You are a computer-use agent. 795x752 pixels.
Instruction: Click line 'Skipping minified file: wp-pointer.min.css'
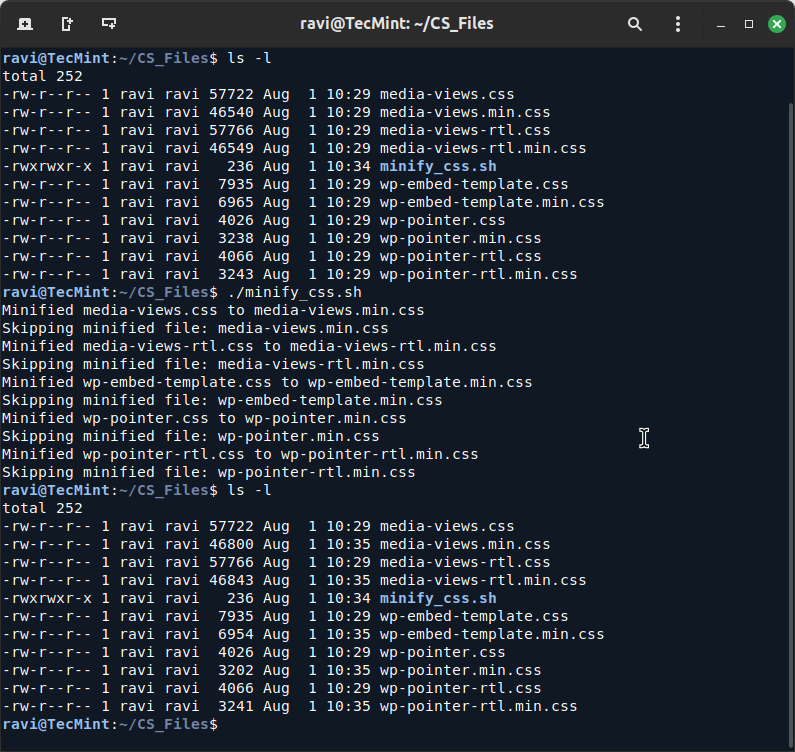(191, 437)
